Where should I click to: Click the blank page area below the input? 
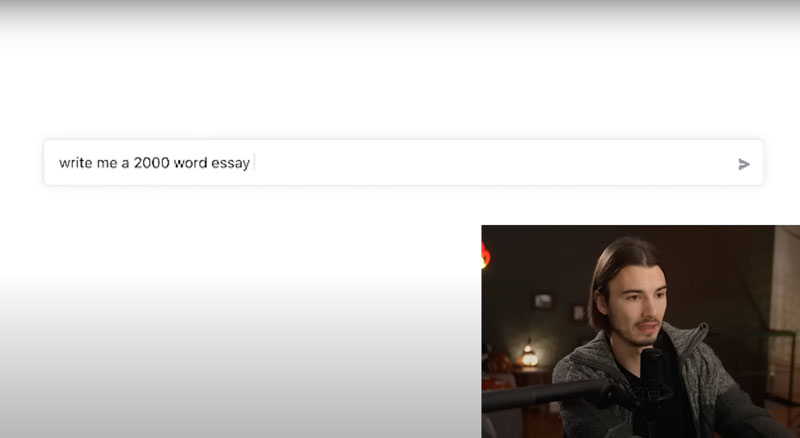pos(240,317)
